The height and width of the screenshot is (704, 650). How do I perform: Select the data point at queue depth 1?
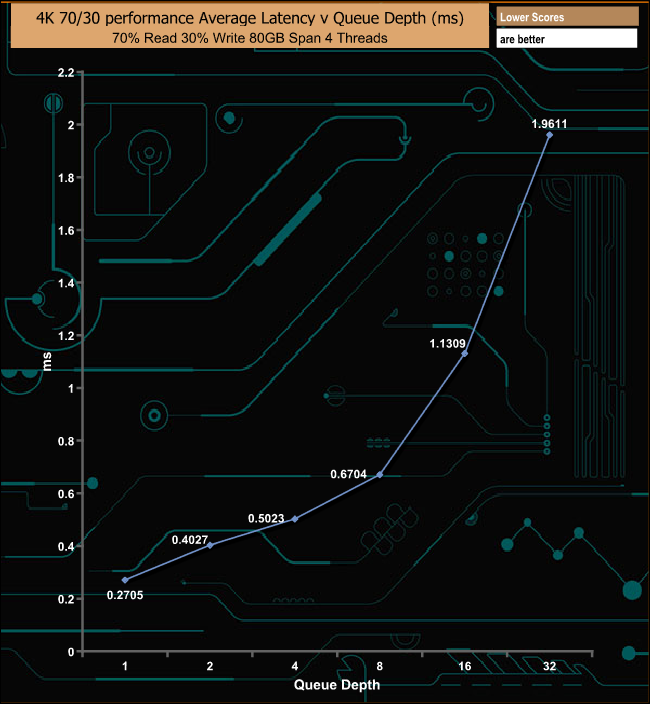pyautogui.click(x=125, y=580)
